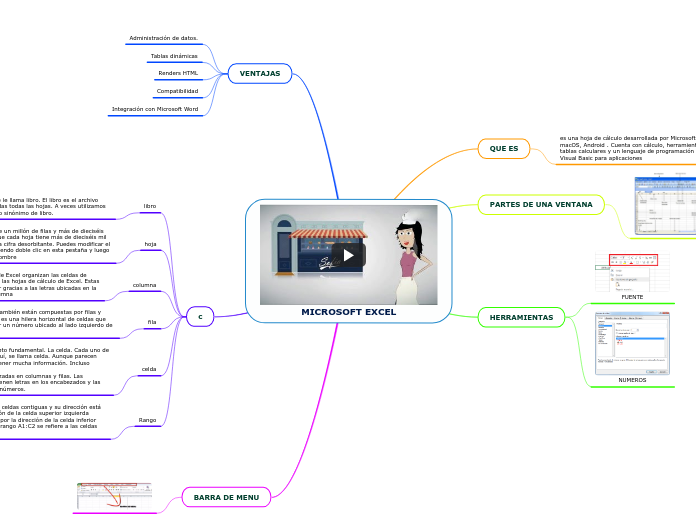The height and width of the screenshot is (520, 696).
Task: Play the video in the central node
Action: (348, 254)
